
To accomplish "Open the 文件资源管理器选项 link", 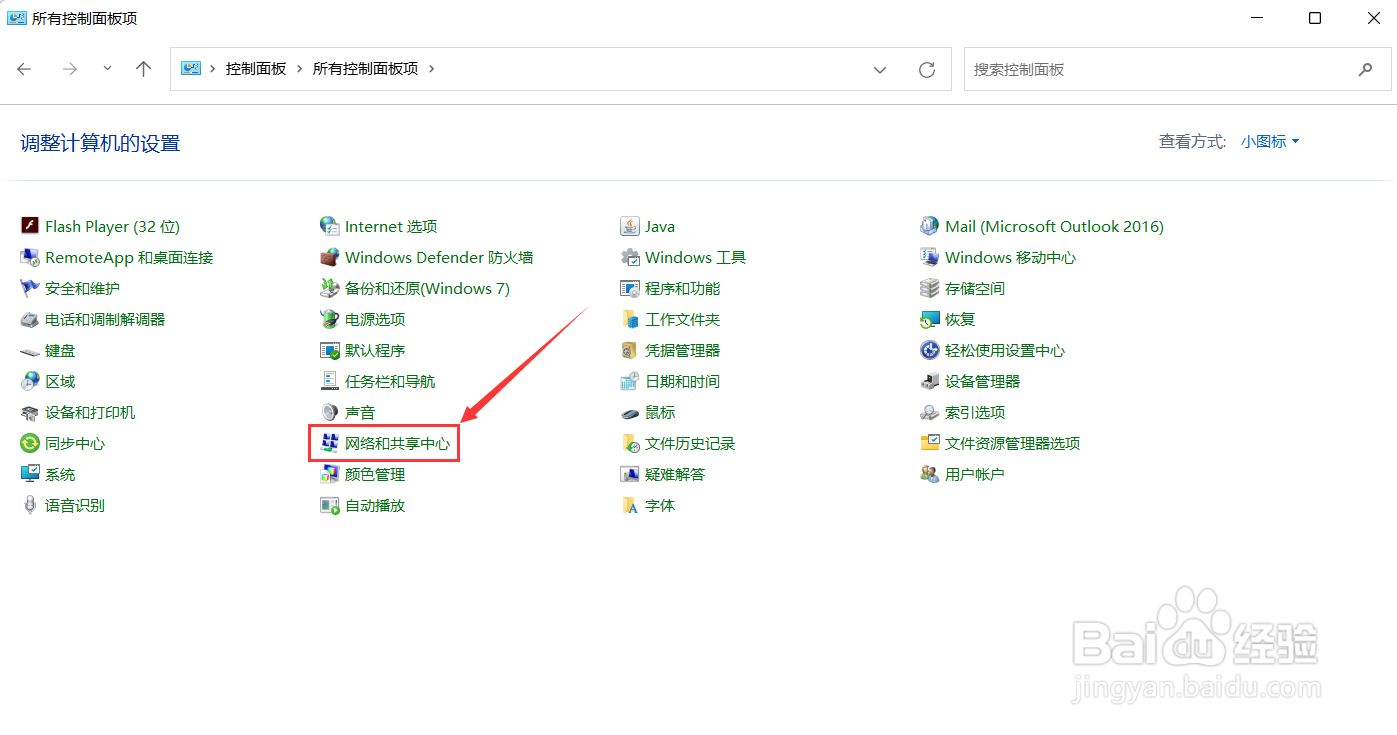I will click(1013, 444).
